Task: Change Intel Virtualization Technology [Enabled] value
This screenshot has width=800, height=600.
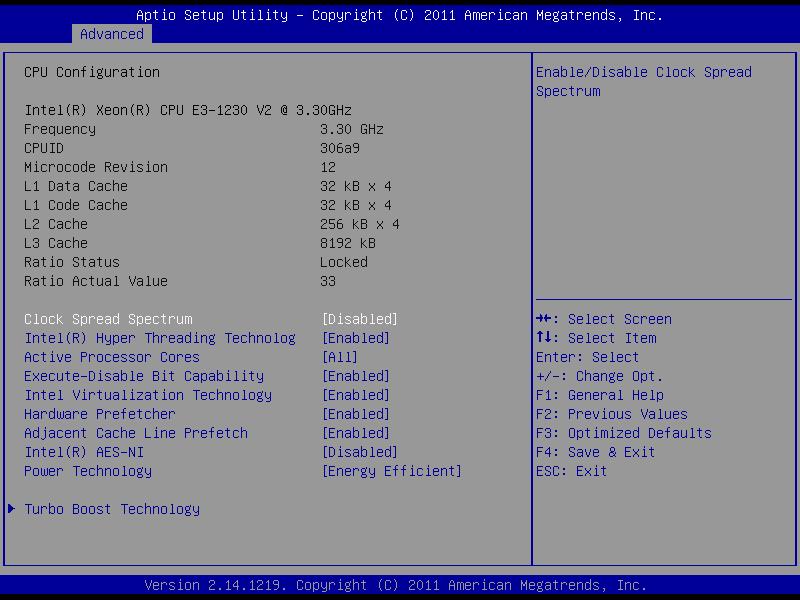Action: pos(355,395)
